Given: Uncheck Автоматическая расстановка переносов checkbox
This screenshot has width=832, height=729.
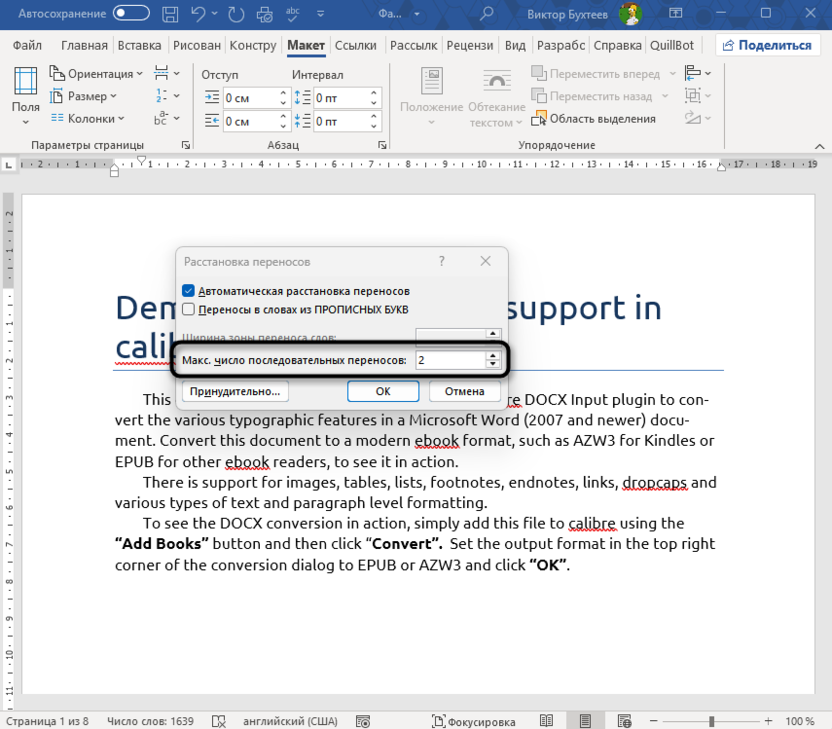Looking at the screenshot, I should click(188, 291).
